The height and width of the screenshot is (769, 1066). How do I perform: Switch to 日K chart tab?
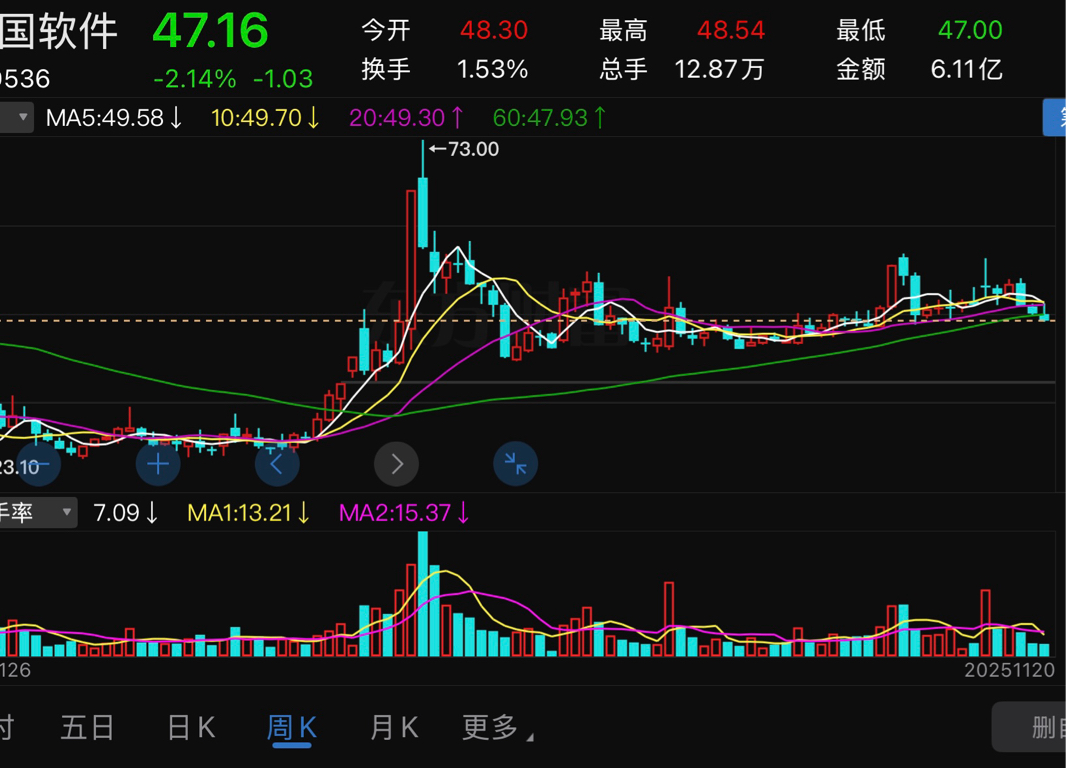pos(191,728)
